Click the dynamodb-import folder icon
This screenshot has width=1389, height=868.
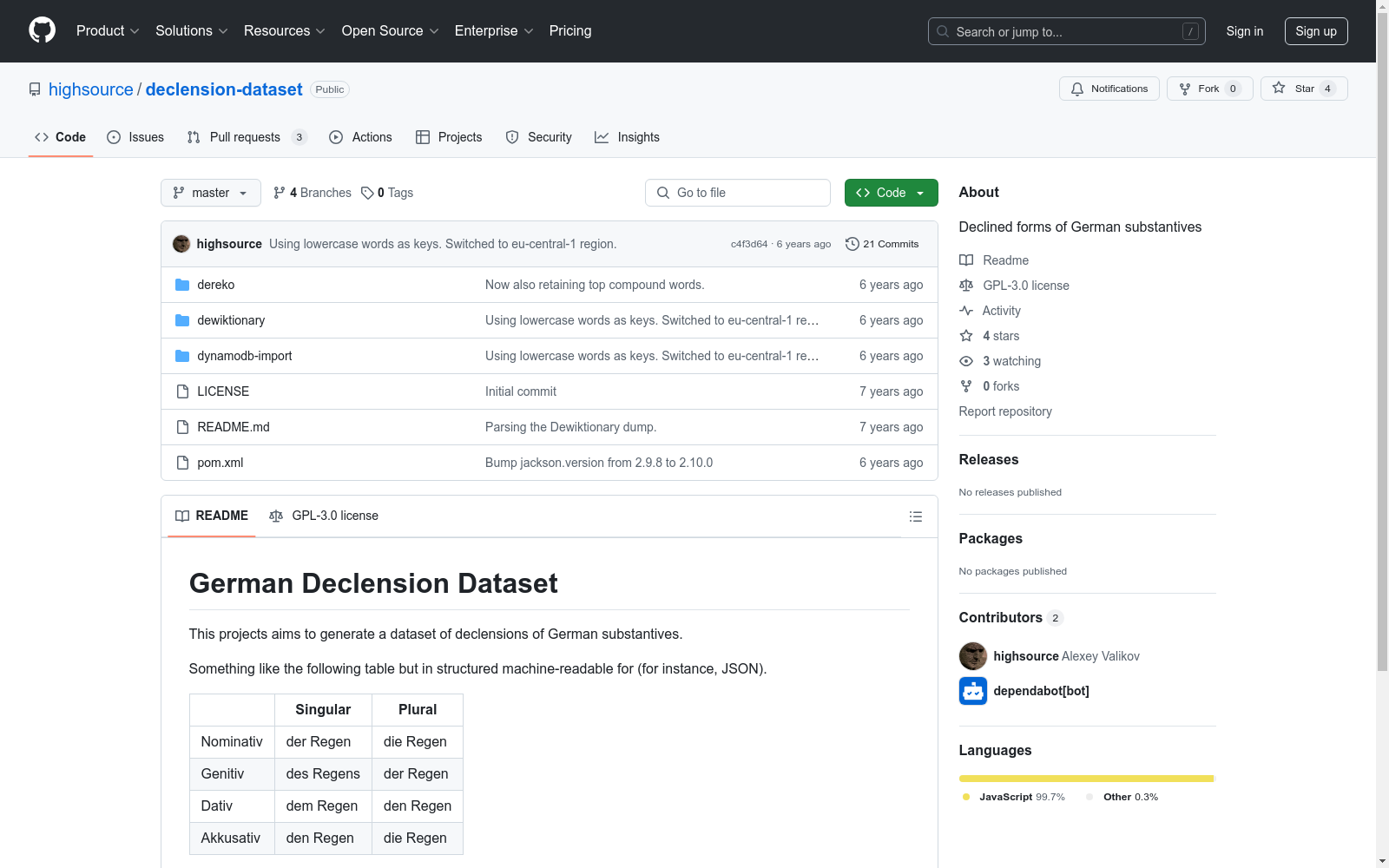(182, 356)
